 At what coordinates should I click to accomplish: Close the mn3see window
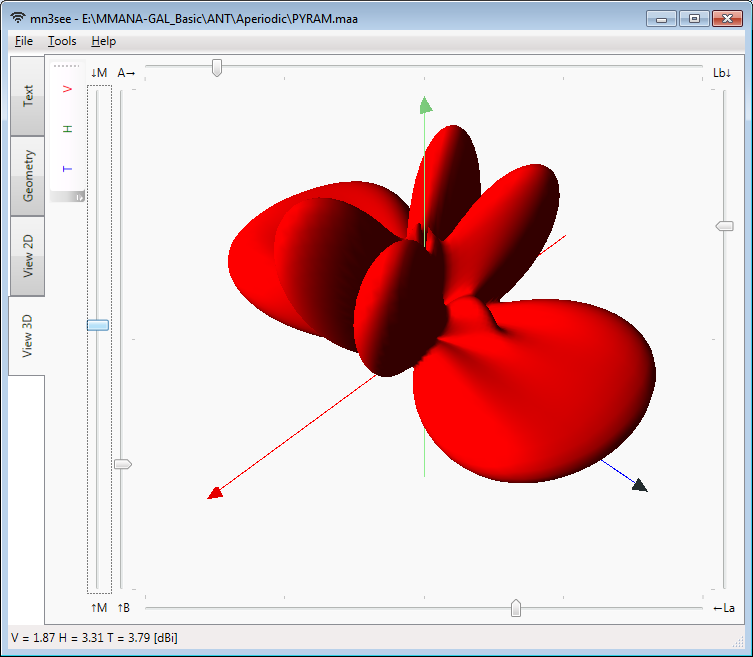point(728,19)
